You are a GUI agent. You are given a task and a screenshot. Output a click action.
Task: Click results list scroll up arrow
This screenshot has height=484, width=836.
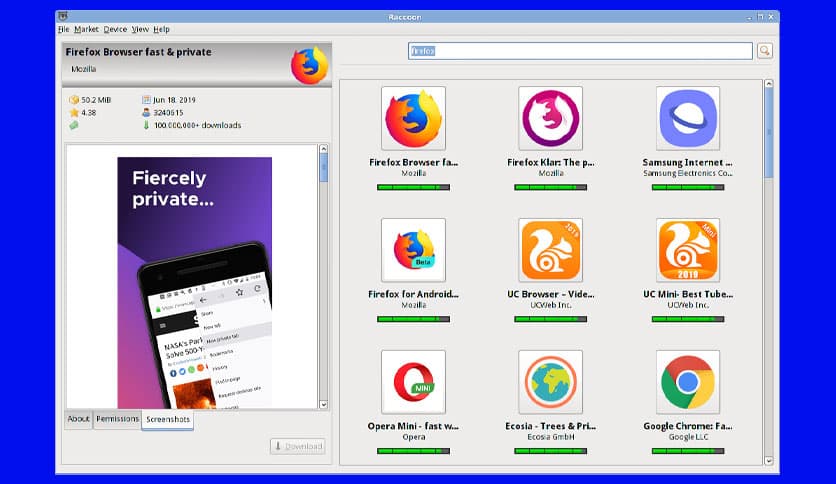[769, 84]
